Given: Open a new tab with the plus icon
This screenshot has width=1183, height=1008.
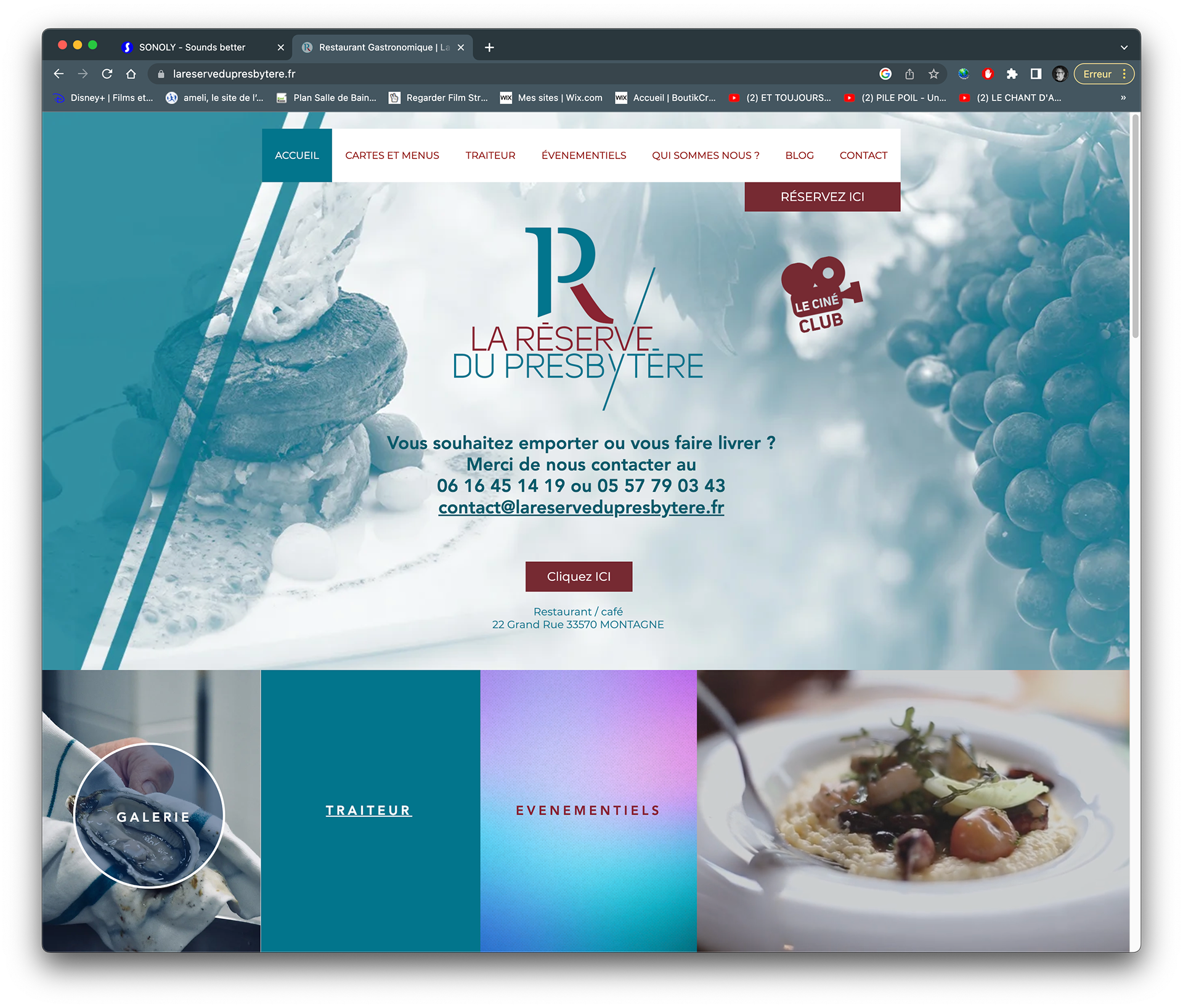Looking at the screenshot, I should click(x=489, y=47).
